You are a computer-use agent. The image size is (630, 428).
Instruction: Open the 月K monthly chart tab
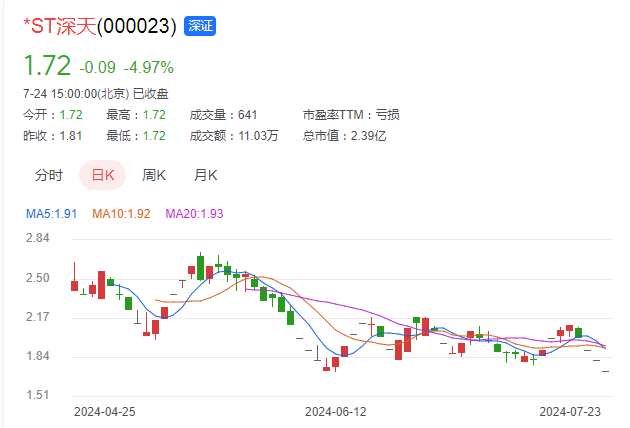[x=206, y=175]
